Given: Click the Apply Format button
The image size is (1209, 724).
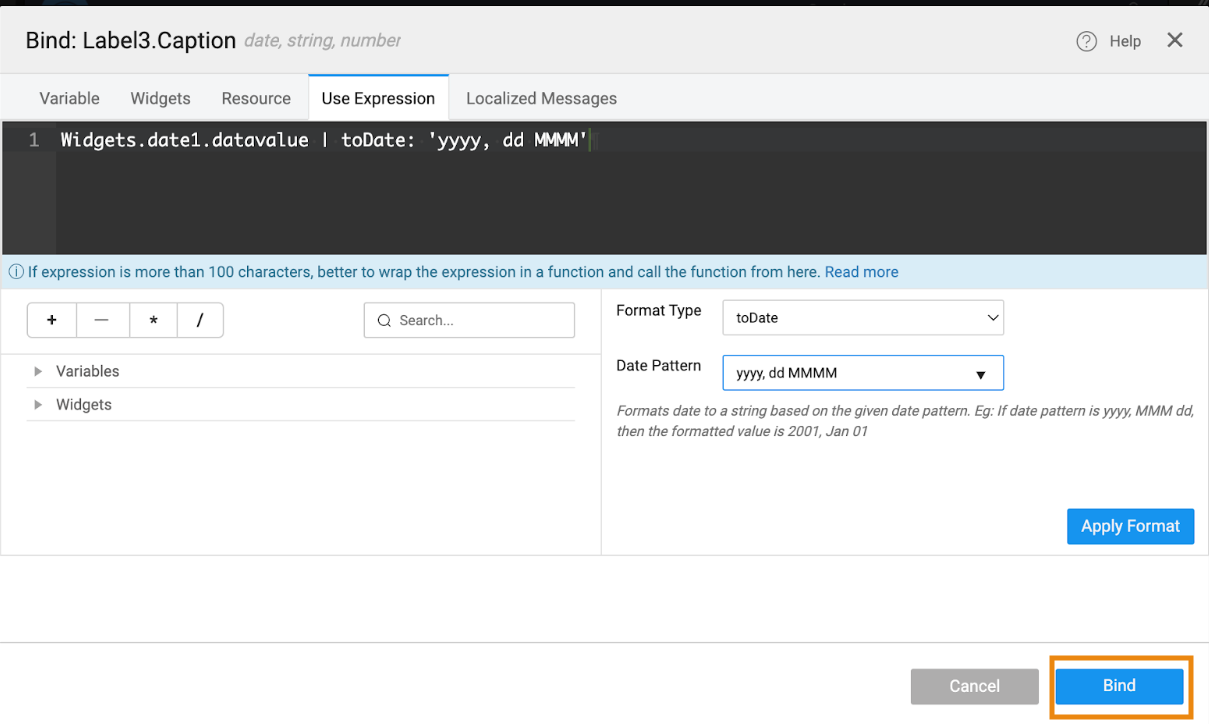Looking at the screenshot, I should 1130,526.
